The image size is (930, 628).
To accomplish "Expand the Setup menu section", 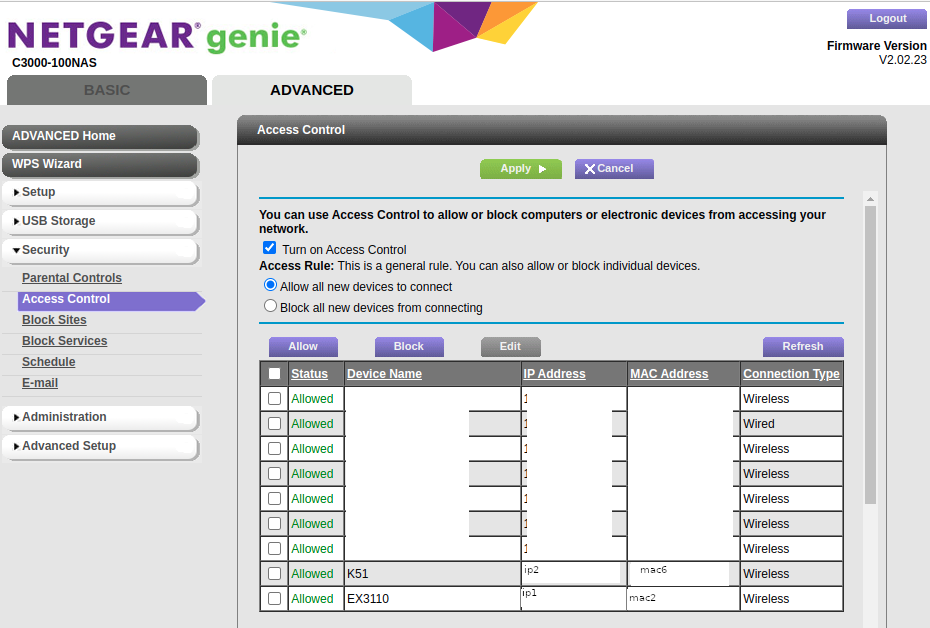I will click(x=100, y=192).
